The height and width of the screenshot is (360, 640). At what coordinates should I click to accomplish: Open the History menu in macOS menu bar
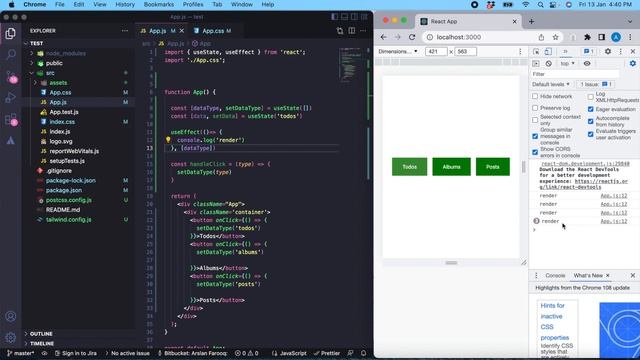(125, 4)
